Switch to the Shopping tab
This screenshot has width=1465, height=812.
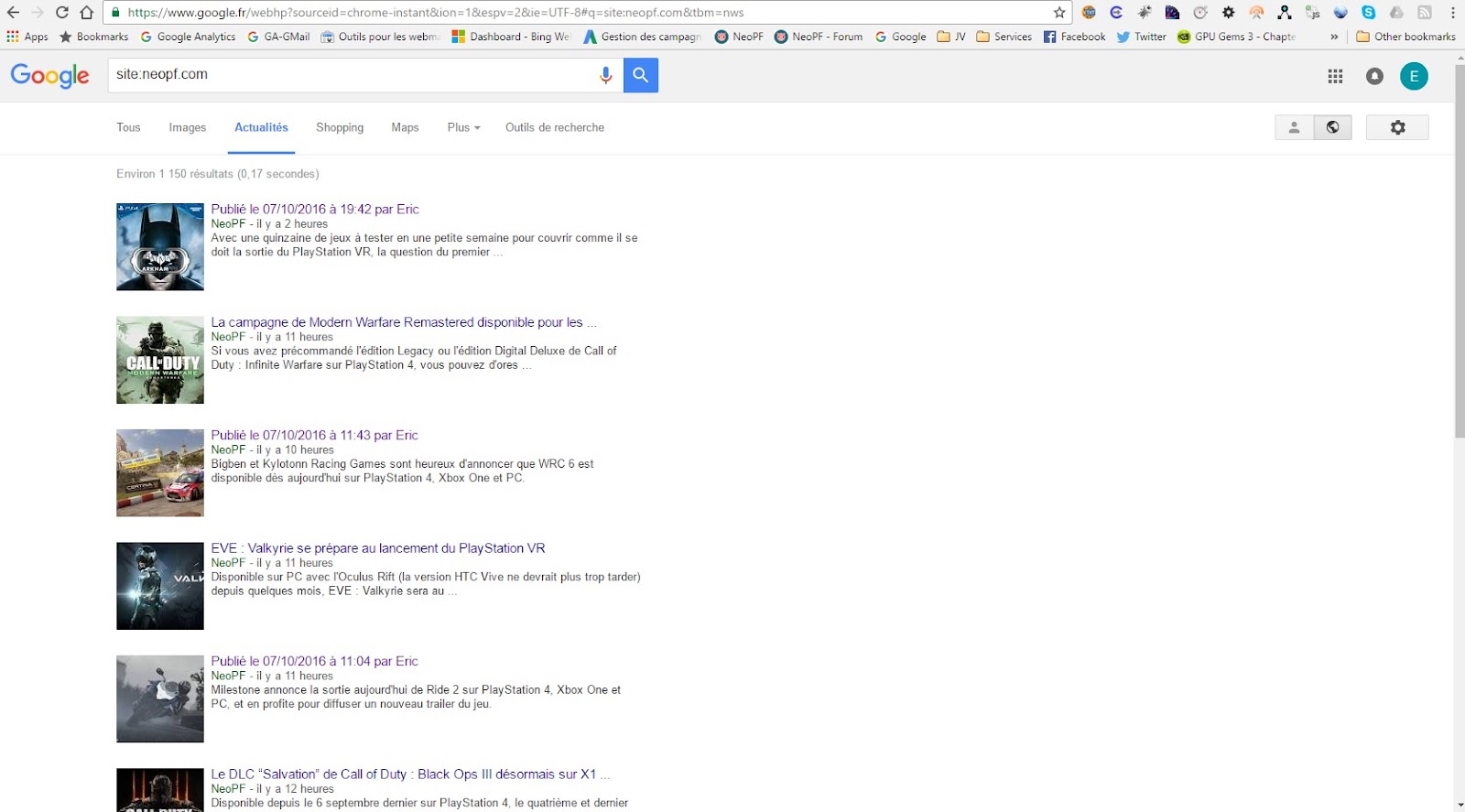(x=340, y=127)
